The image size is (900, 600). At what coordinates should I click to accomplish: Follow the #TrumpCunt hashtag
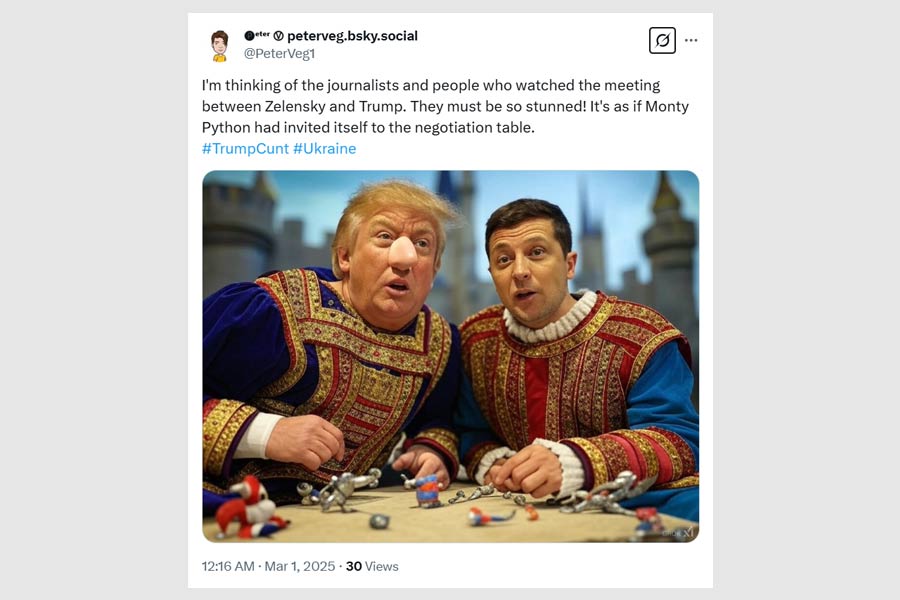coord(245,149)
